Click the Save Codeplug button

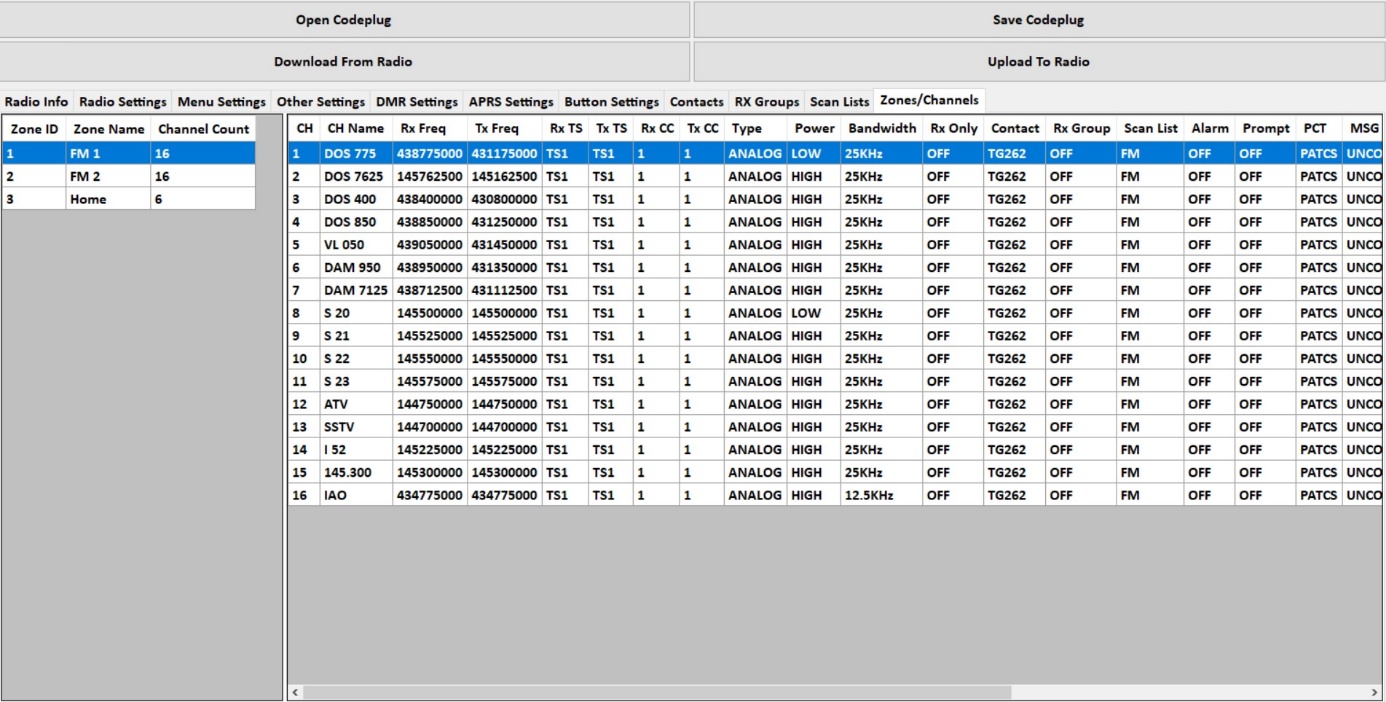pyautogui.click(x=1038, y=20)
